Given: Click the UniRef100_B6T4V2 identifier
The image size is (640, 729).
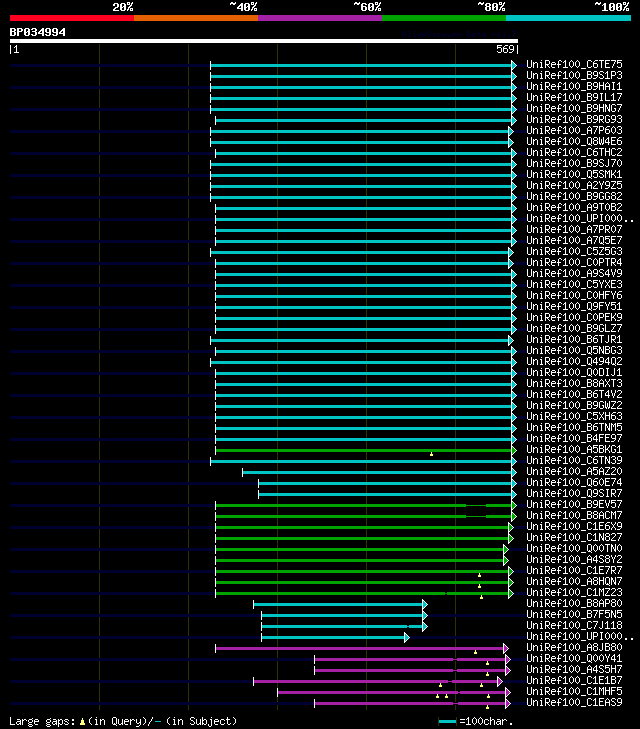Looking at the screenshot, I should [574, 394].
